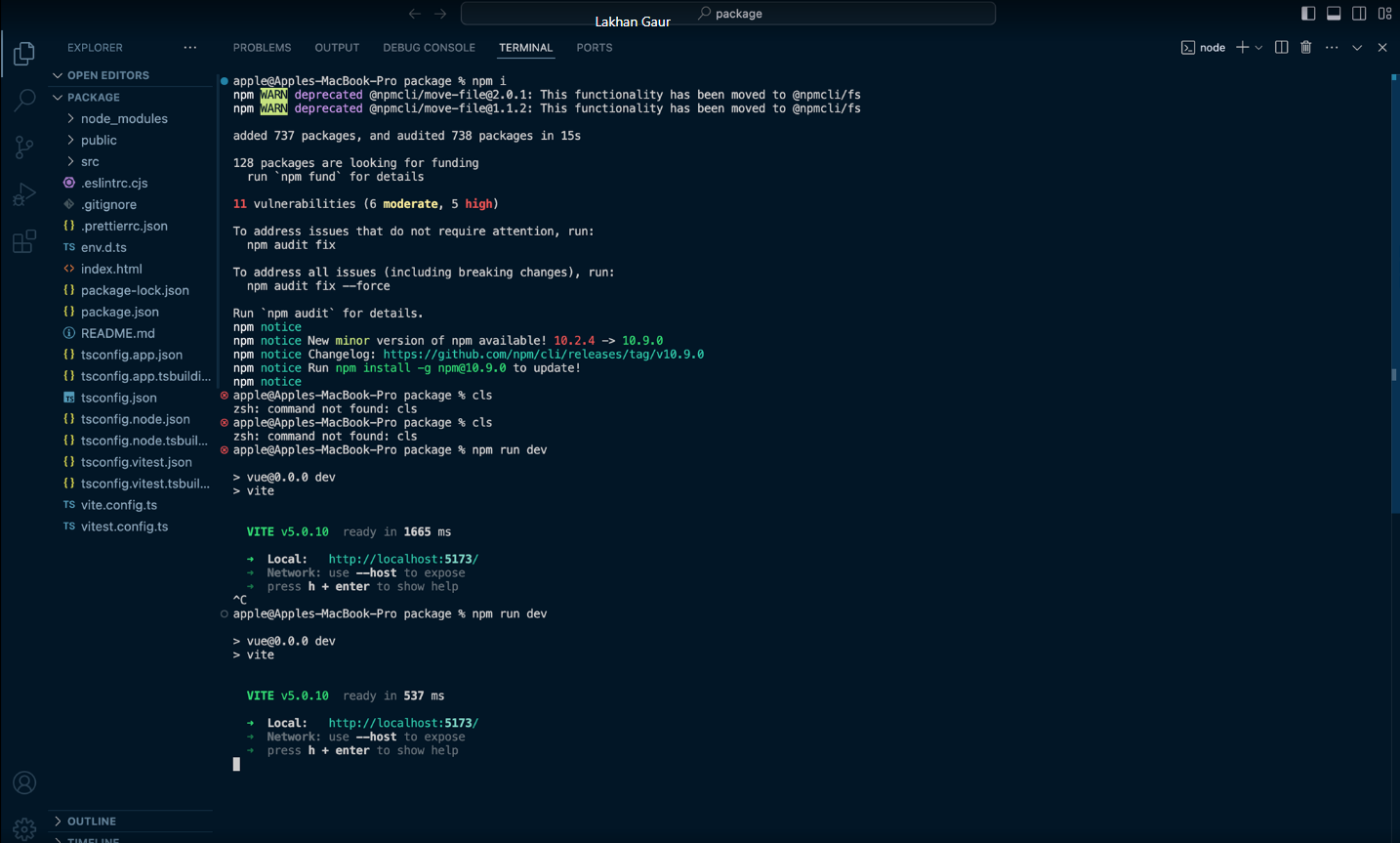
Task: Switch to the Problems tab
Action: tap(262, 47)
